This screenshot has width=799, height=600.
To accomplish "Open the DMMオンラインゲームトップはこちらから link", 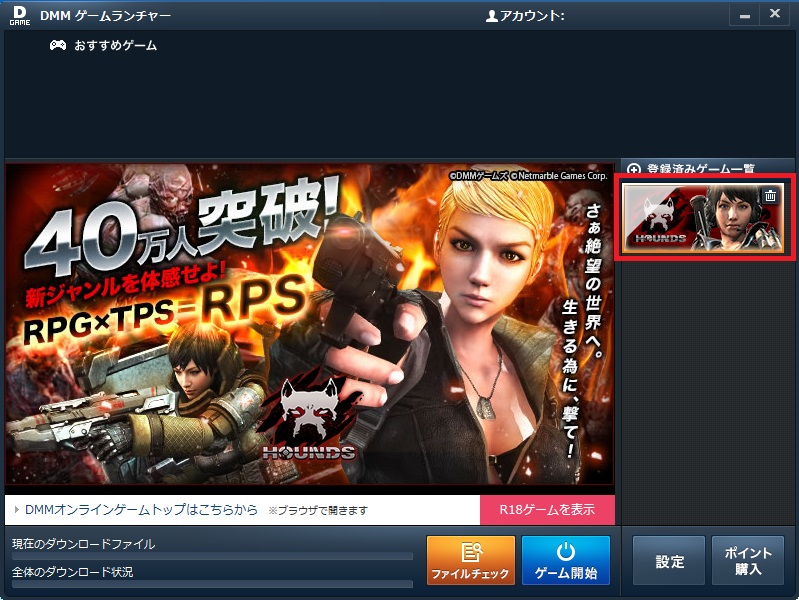I will click(x=141, y=509).
